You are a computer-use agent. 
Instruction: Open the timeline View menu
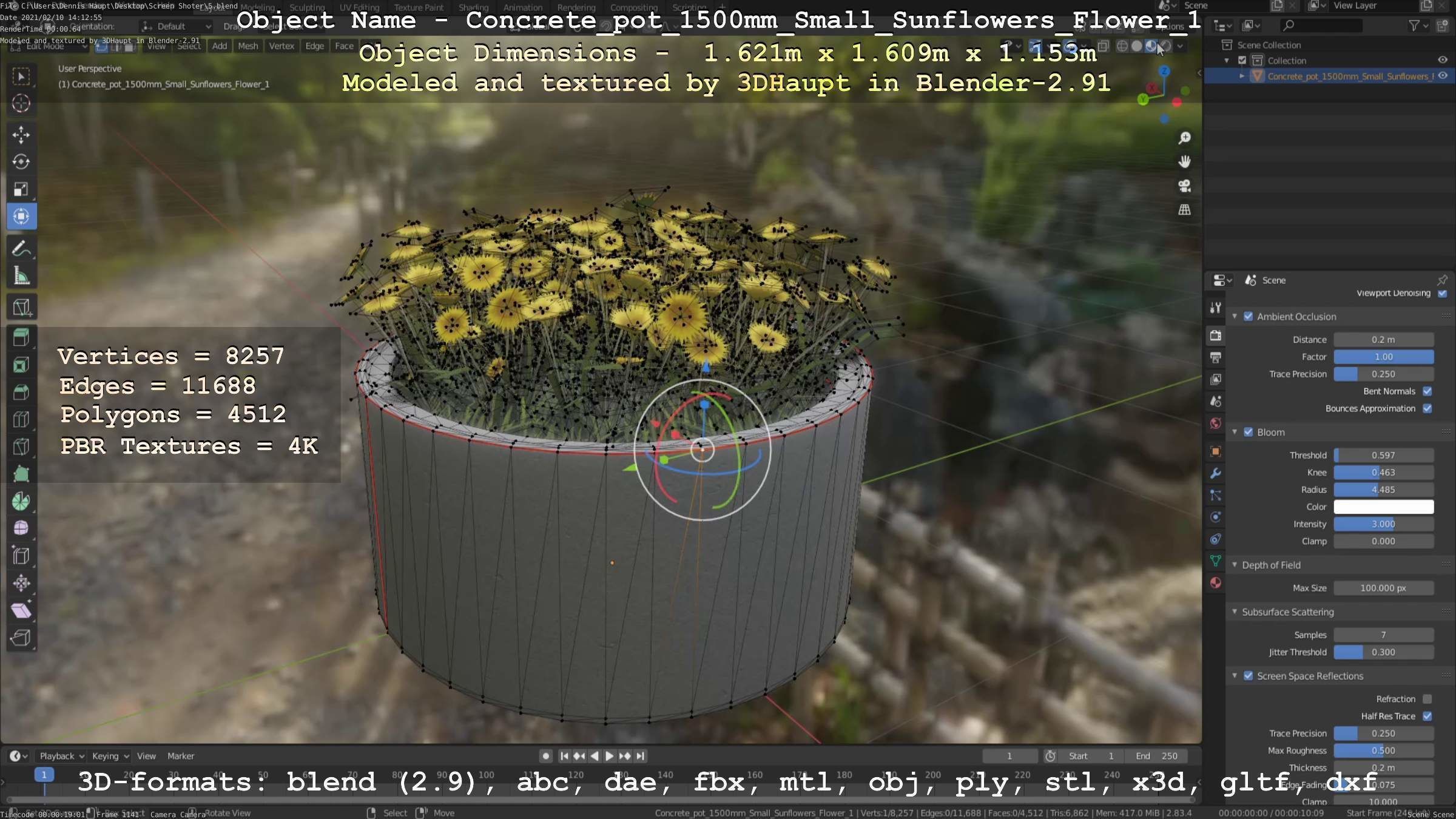tap(146, 756)
